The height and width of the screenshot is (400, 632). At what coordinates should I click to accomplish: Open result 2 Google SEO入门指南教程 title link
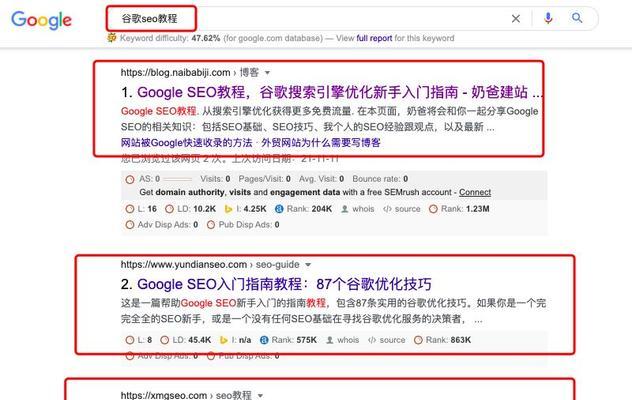(284, 284)
